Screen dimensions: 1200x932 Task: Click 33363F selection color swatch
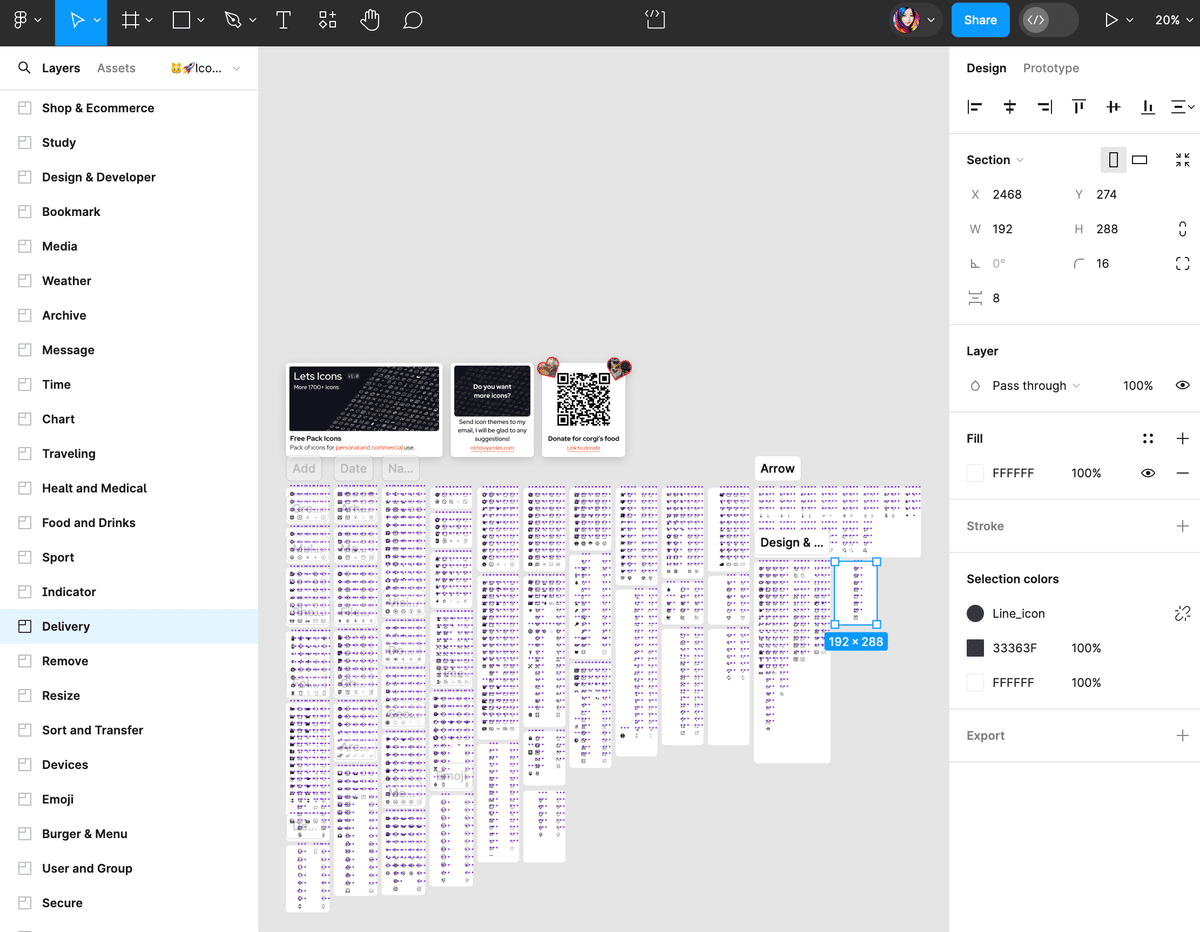[975, 648]
